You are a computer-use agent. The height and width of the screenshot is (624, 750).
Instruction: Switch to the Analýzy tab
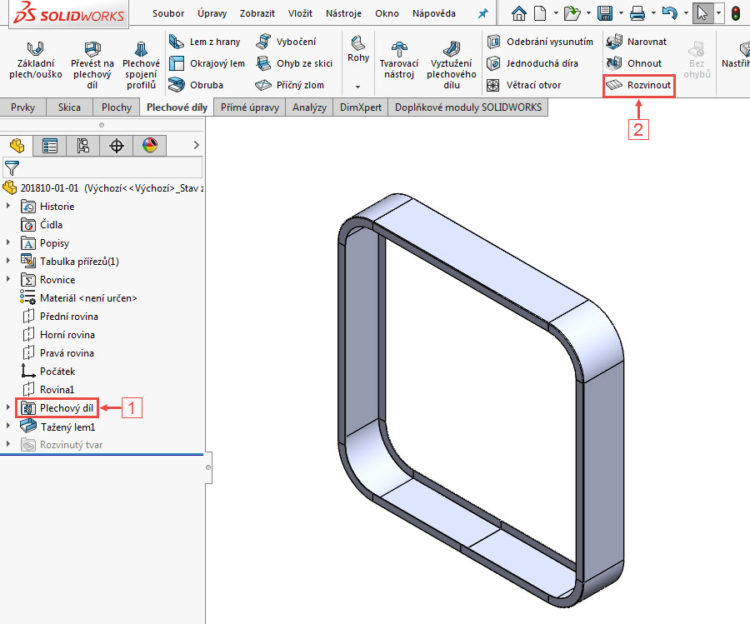click(309, 108)
